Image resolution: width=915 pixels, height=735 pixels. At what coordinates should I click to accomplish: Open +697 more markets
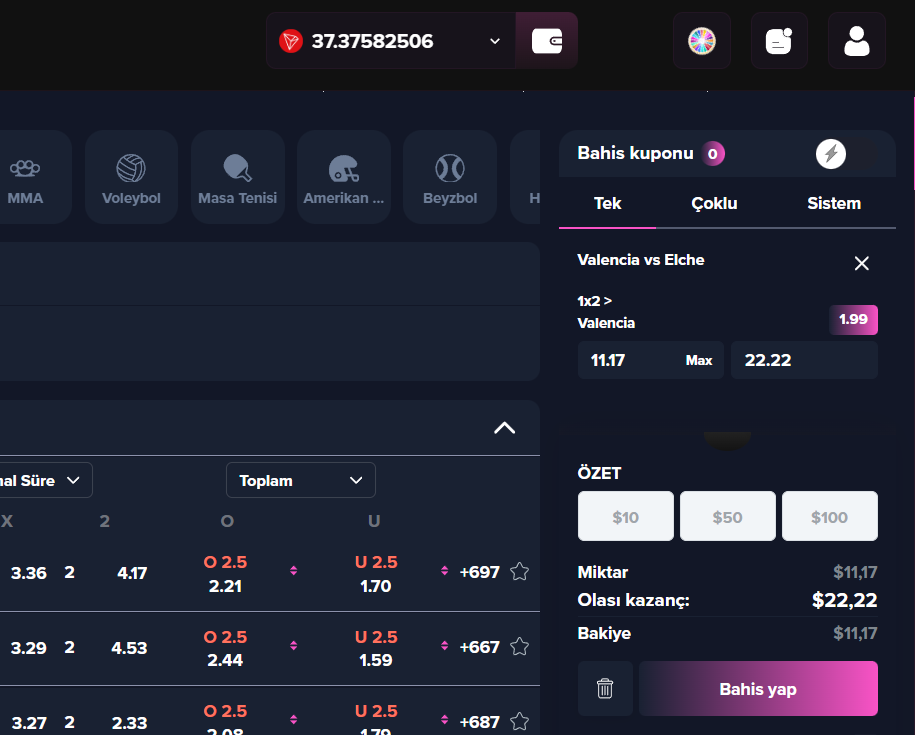(480, 572)
